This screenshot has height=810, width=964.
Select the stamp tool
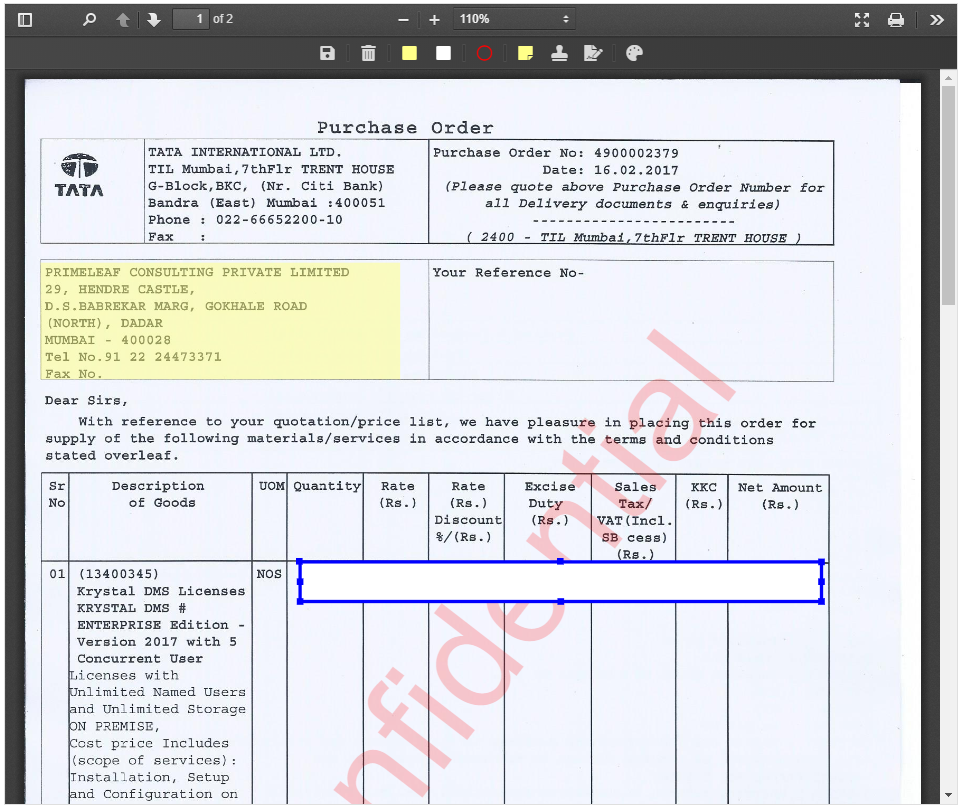[559, 53]
